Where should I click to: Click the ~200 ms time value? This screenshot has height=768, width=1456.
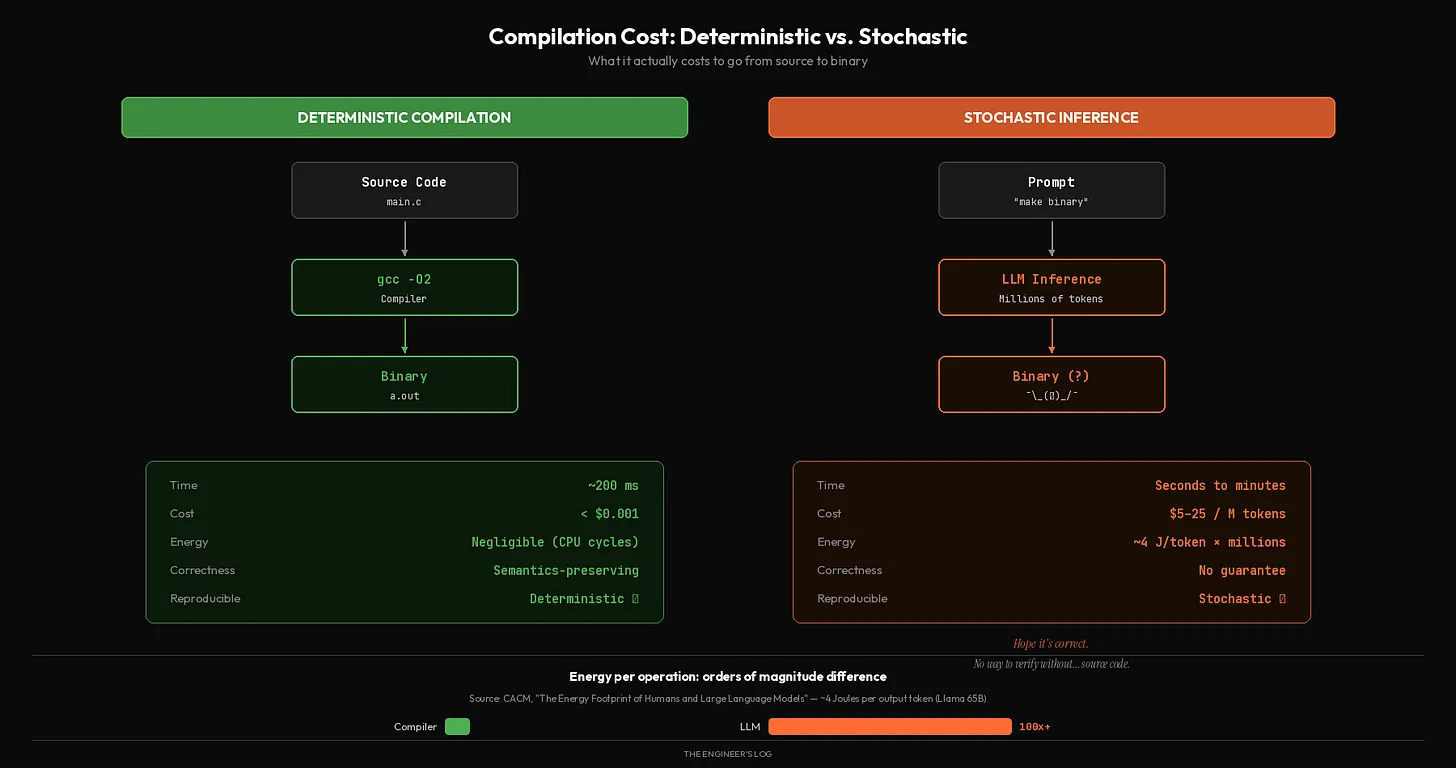tap(613, 486)
